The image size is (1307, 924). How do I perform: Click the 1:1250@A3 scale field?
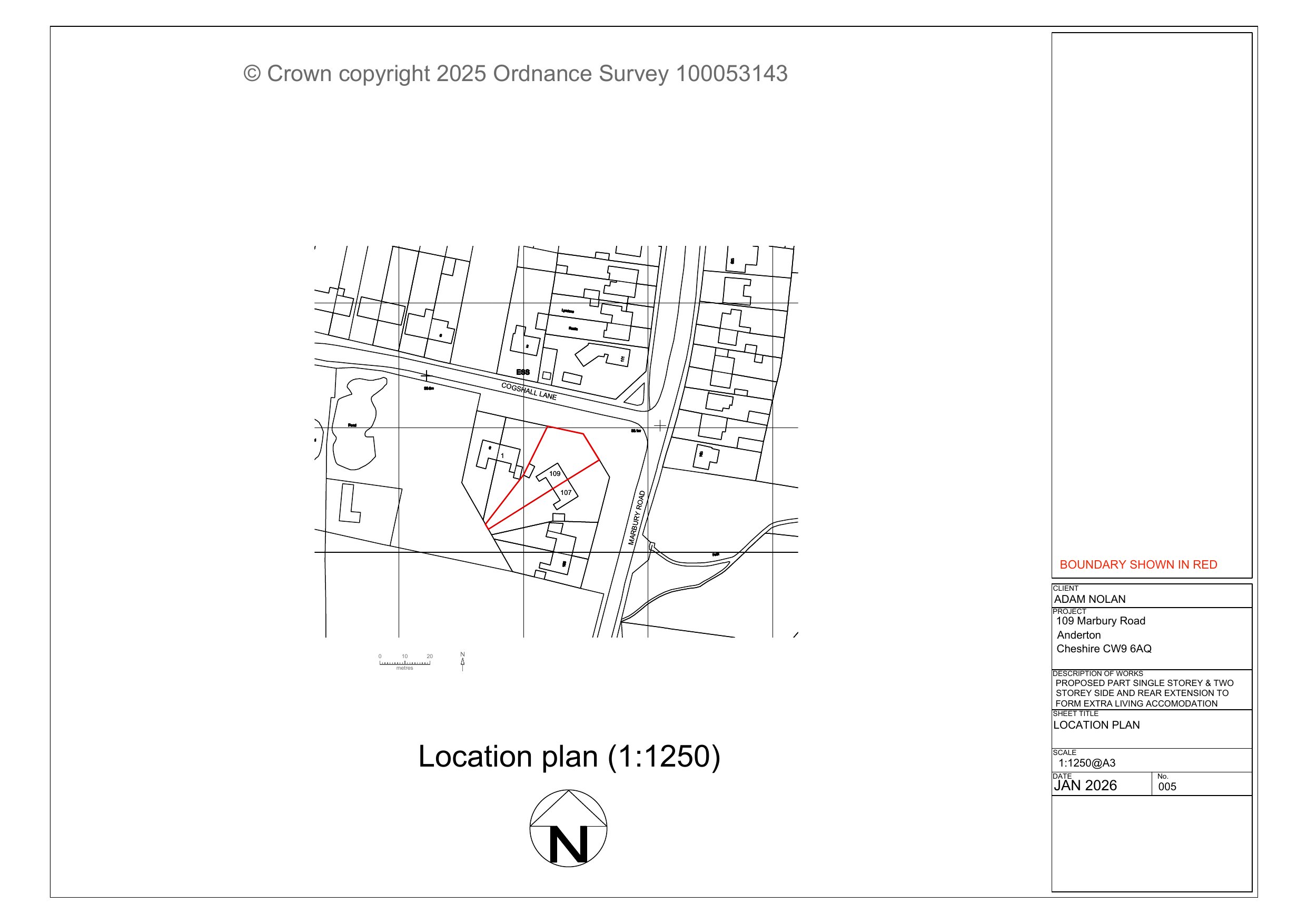pos(1087,763)
